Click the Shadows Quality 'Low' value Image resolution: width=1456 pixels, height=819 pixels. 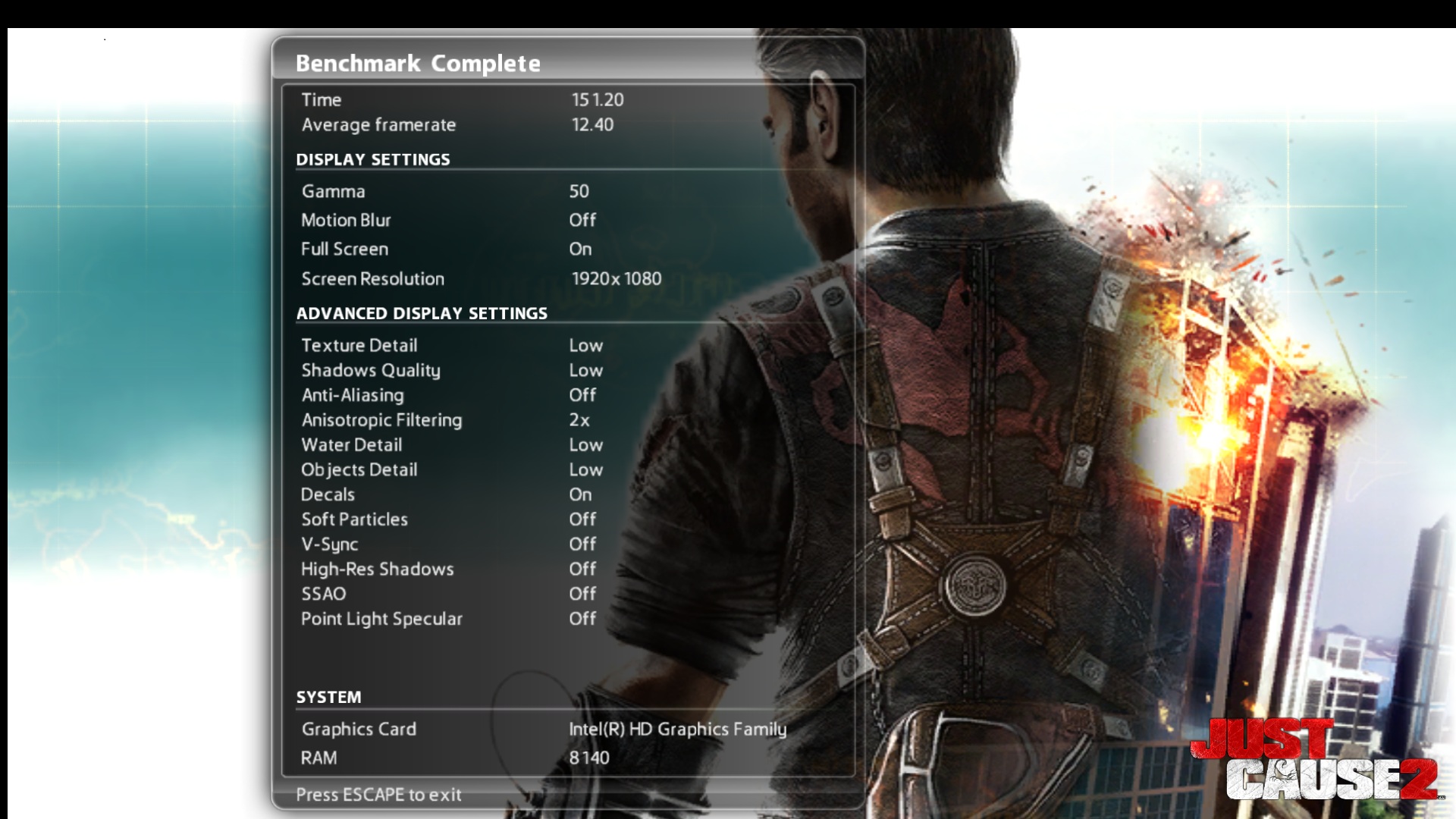point(586,370)
